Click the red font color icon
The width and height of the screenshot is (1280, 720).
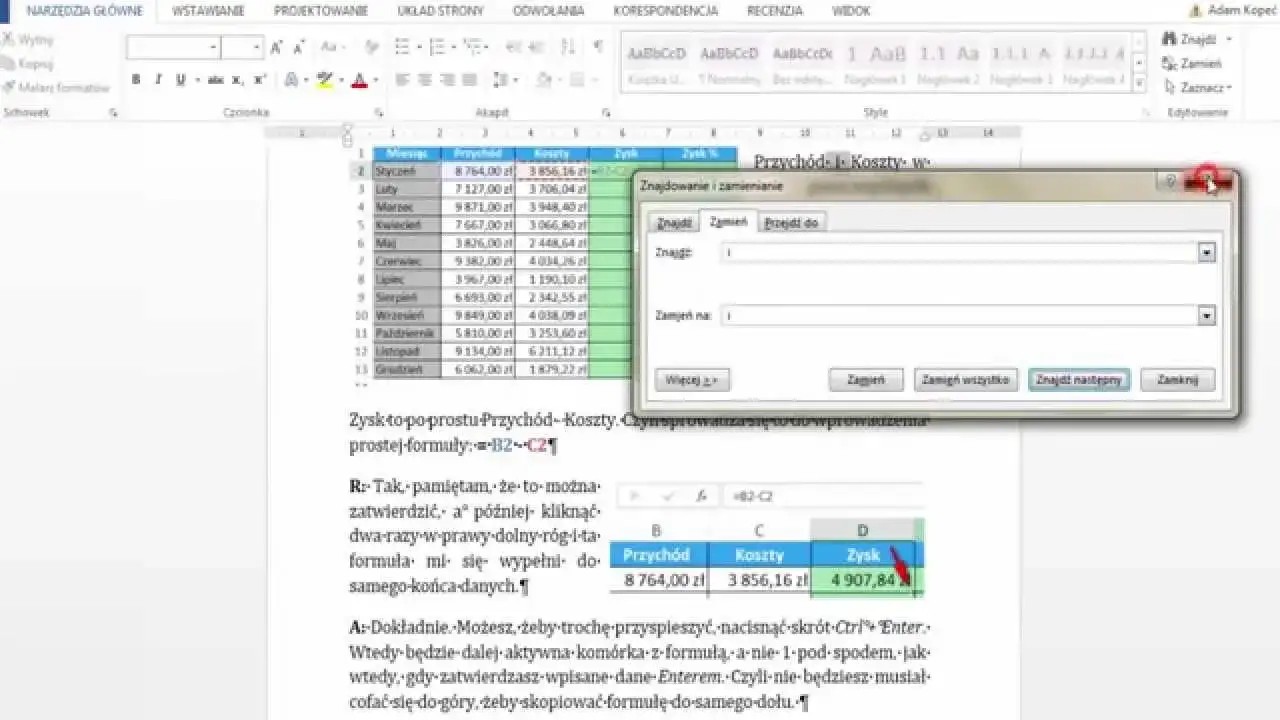(359, 80)
